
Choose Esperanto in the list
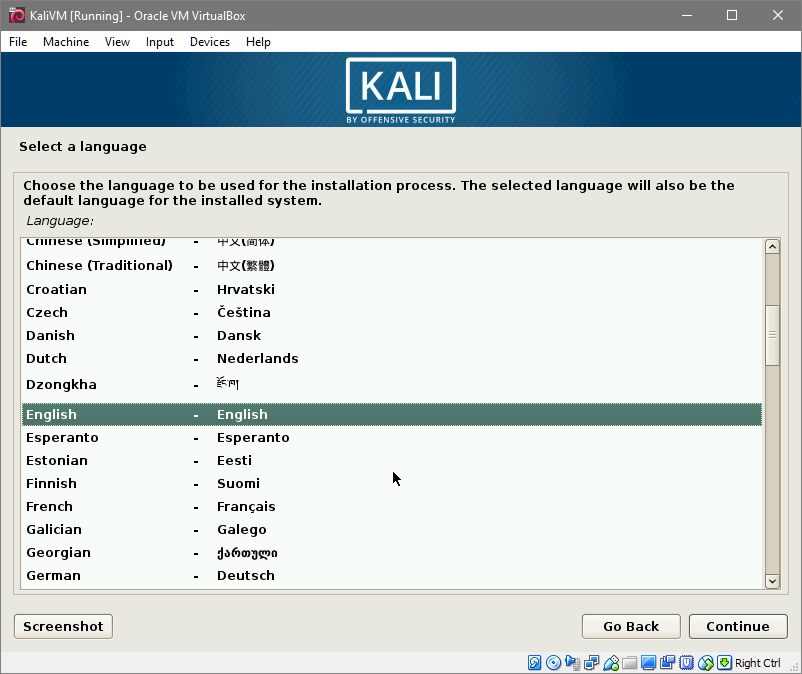tap(392, 438)
